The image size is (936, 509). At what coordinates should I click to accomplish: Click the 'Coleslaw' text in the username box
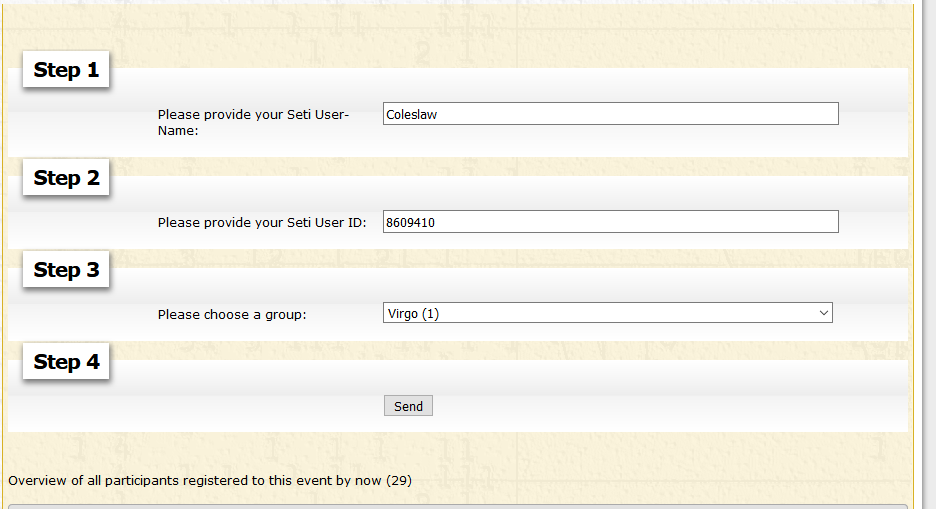point(412,114)
